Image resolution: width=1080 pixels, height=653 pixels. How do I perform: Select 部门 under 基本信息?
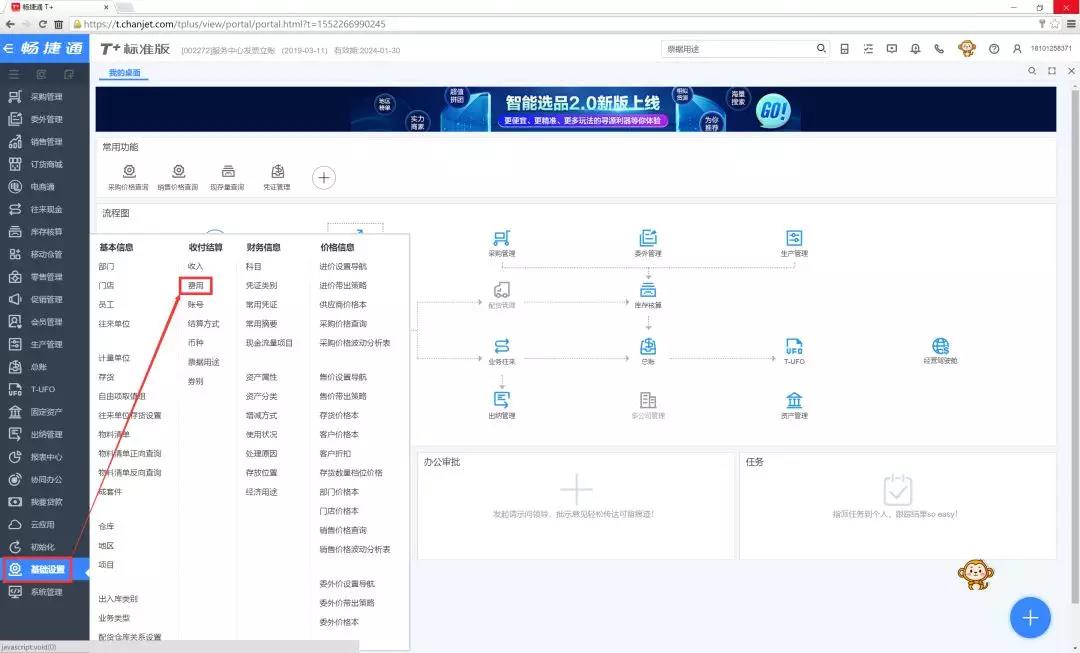pyautogui.click(x=107, y=266)
